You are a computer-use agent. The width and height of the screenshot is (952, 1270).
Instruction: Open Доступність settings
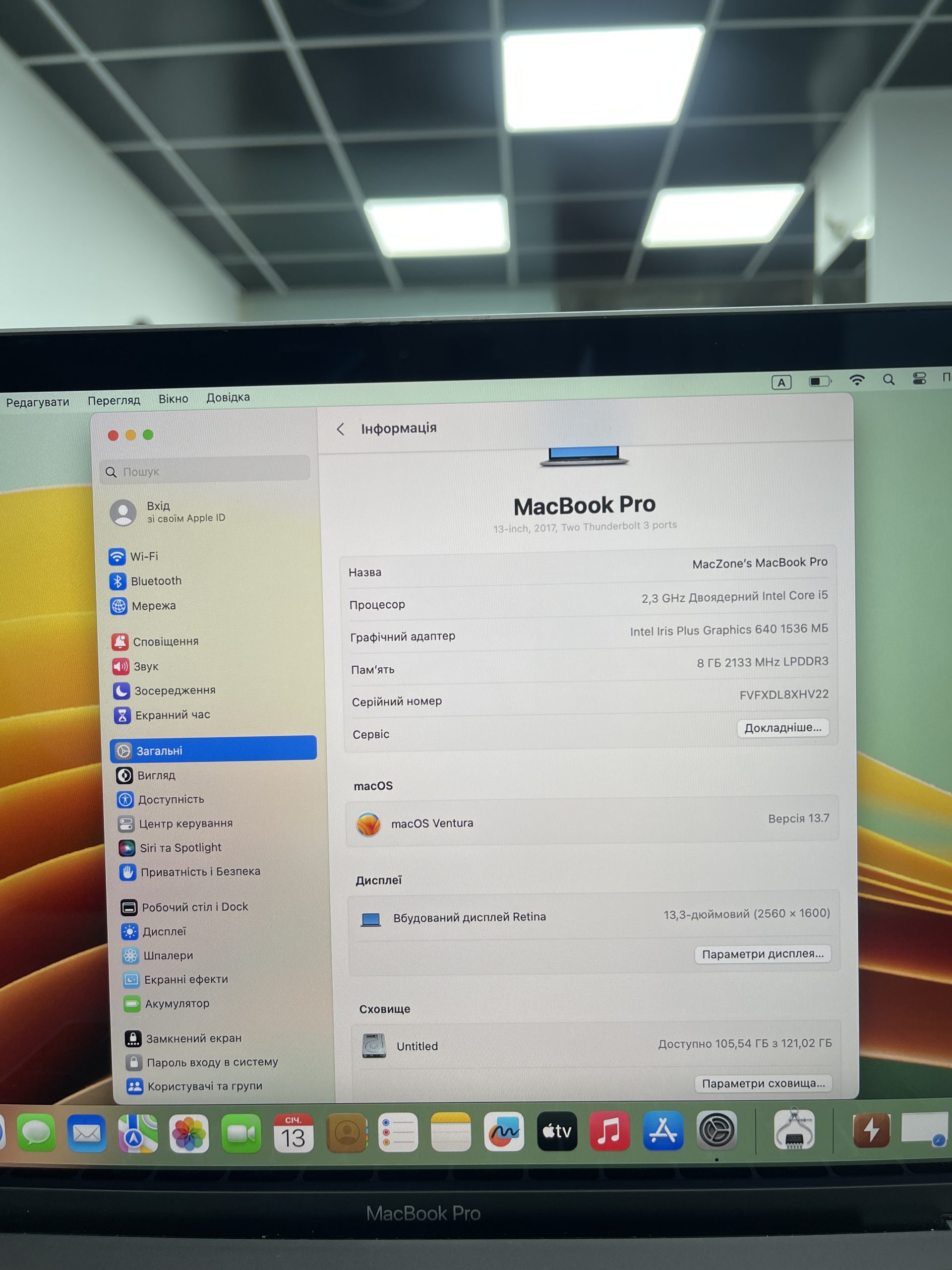(x=161, y=799)
